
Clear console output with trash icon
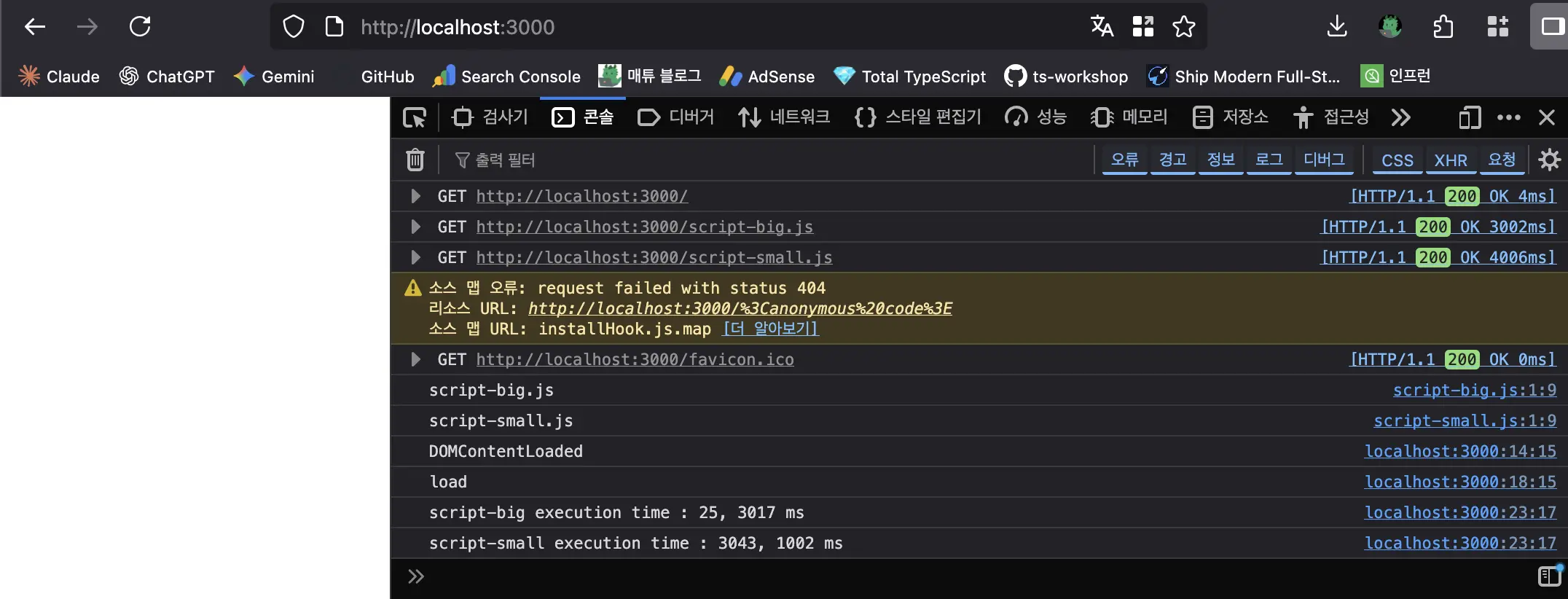tap(415, 160)
